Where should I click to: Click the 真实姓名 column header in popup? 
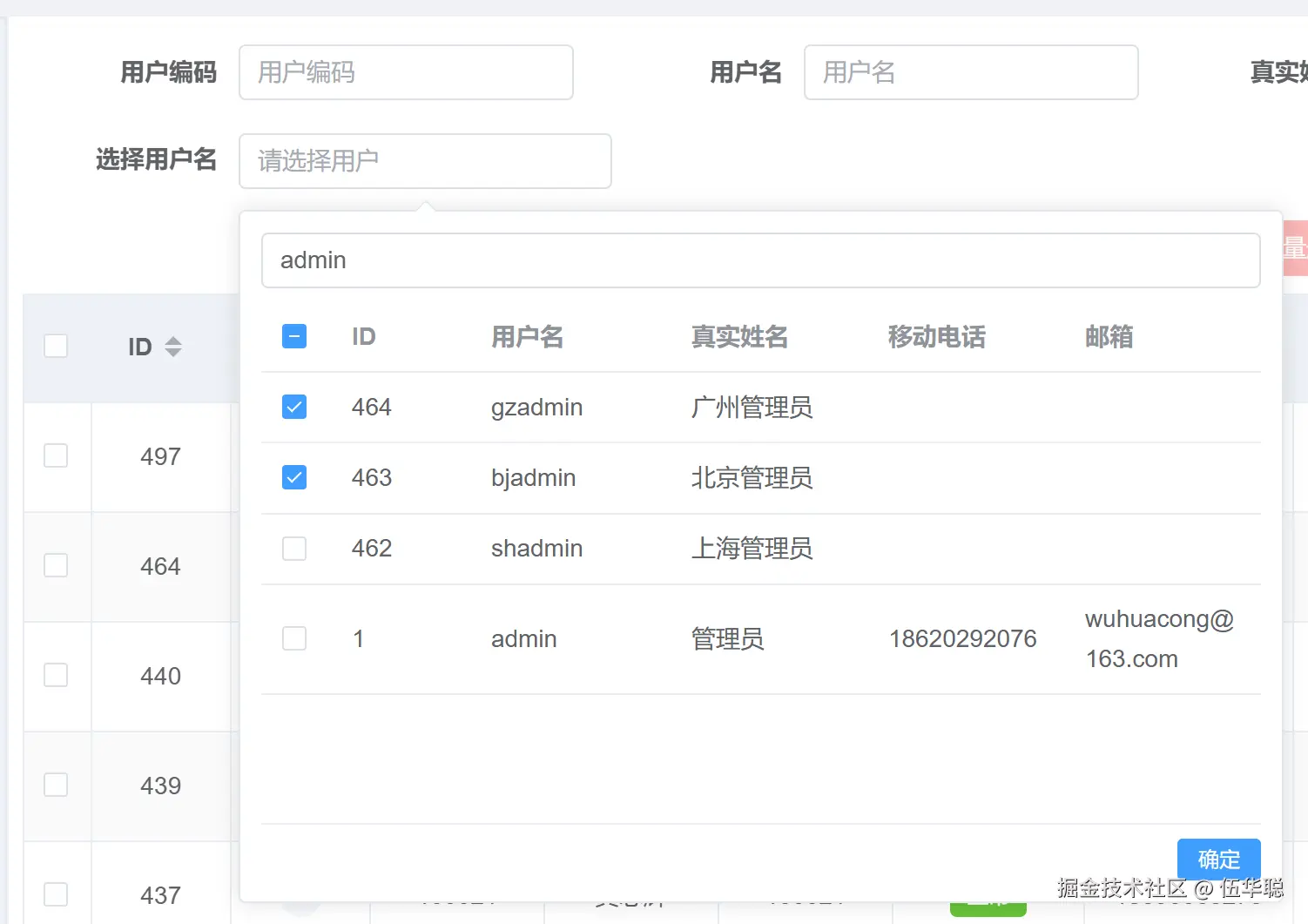pos(739,337)
